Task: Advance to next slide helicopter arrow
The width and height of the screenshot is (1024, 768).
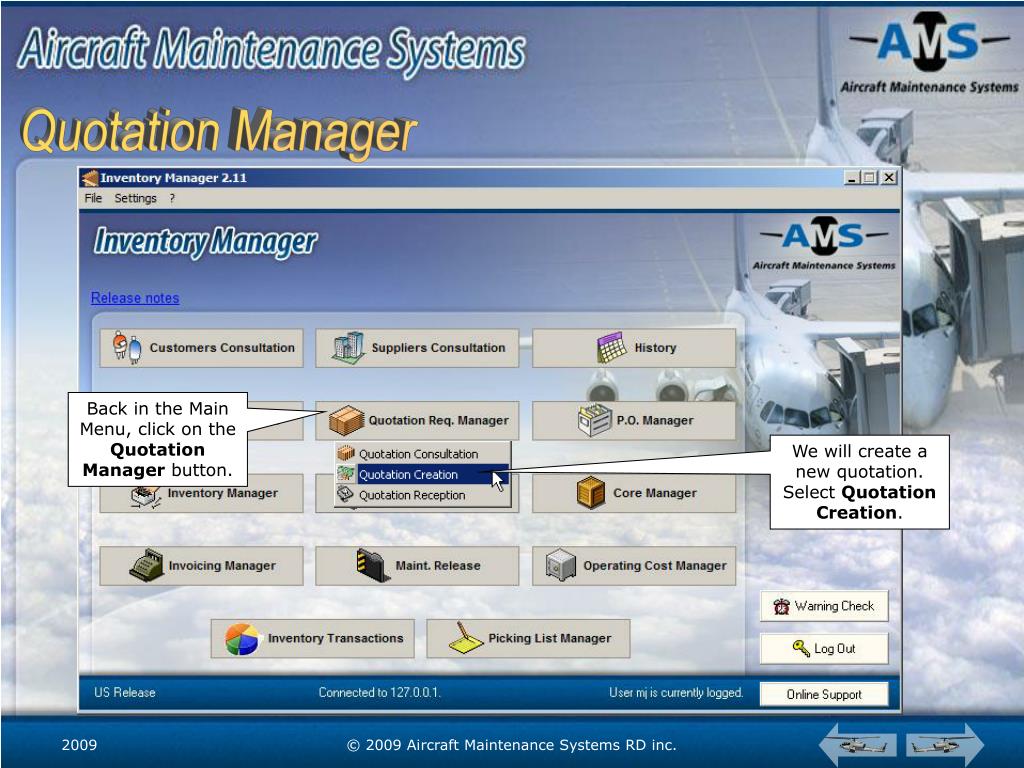Action: (x=944, y=744)
